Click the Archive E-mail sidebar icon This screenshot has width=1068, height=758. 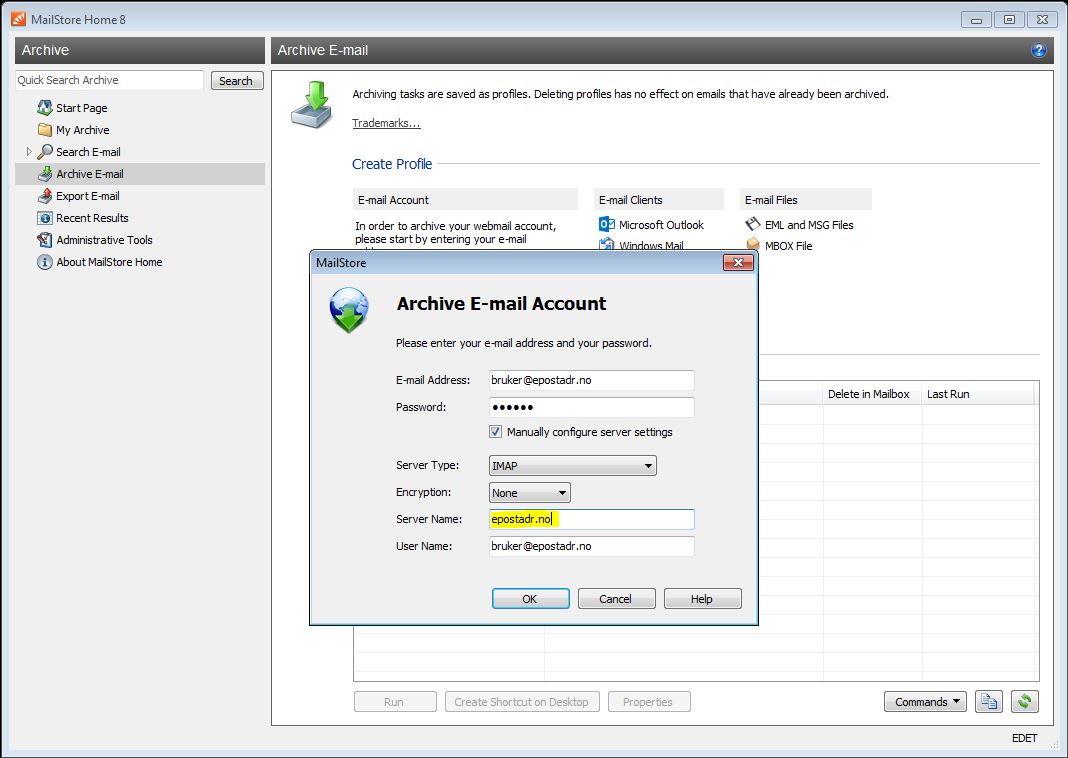(x=45, y=174)
